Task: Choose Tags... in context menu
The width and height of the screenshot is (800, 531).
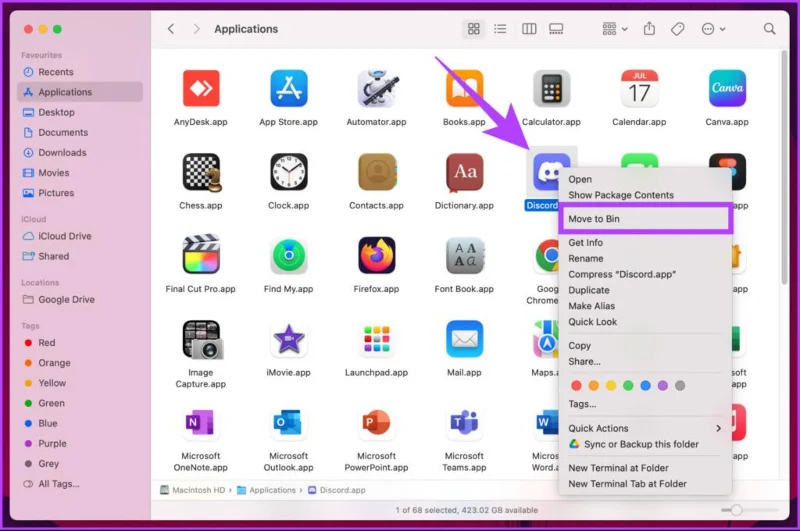Action: [645, 404]
